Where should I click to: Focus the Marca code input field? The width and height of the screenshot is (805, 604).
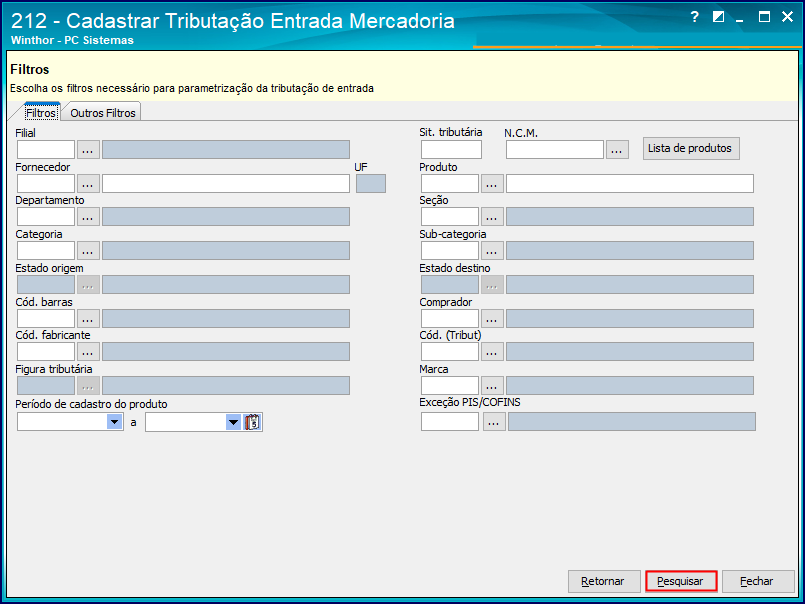pos(450,386)
